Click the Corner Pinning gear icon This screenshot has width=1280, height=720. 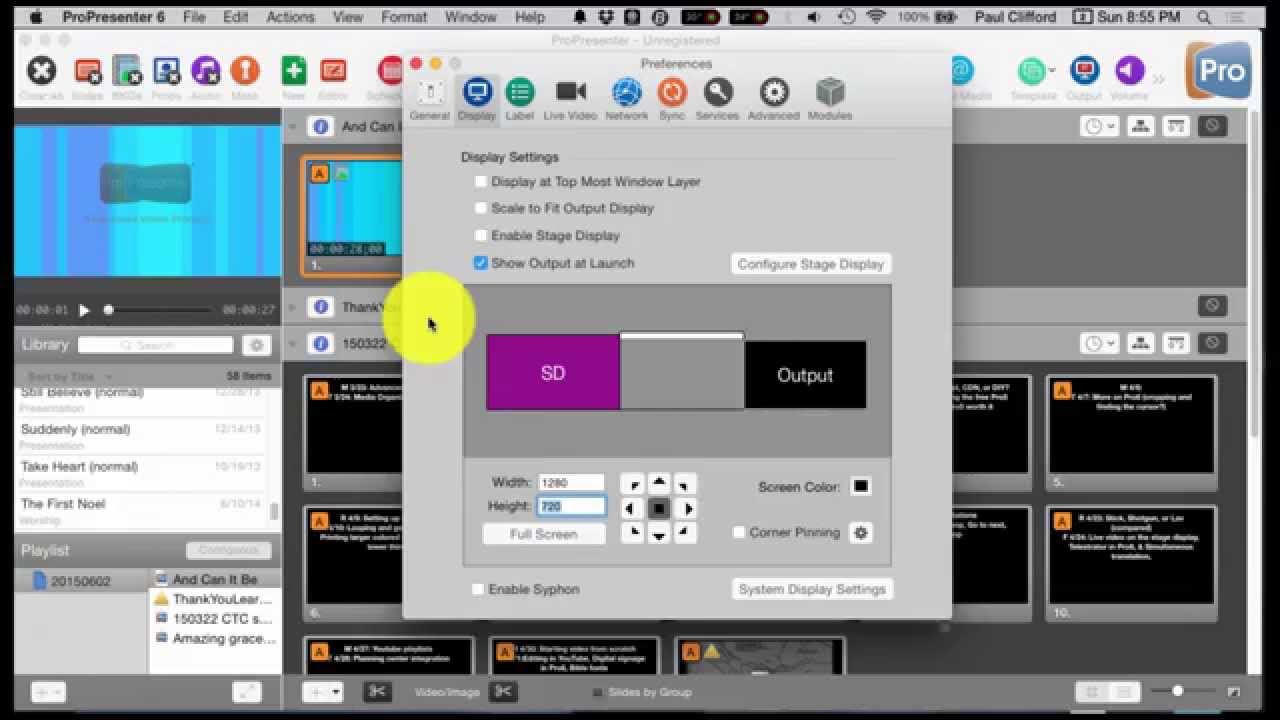(x=860, y=533)
